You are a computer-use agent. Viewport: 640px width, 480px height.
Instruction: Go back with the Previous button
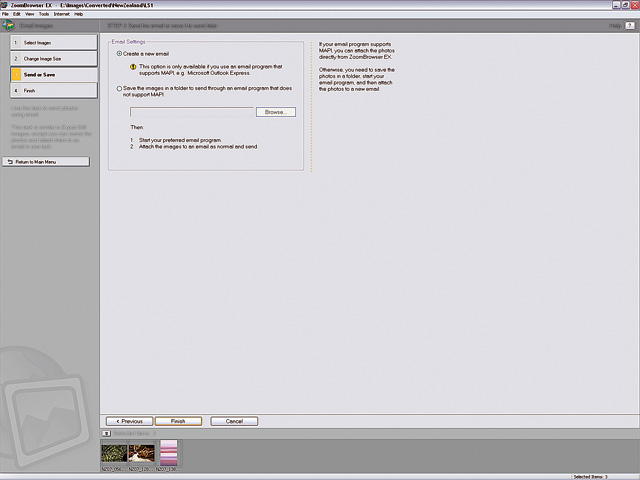(130, 421)
